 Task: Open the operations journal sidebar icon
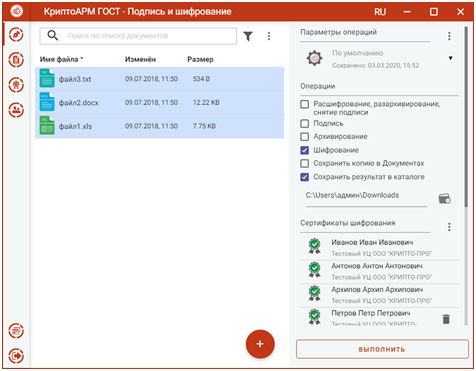click(16, 331)
